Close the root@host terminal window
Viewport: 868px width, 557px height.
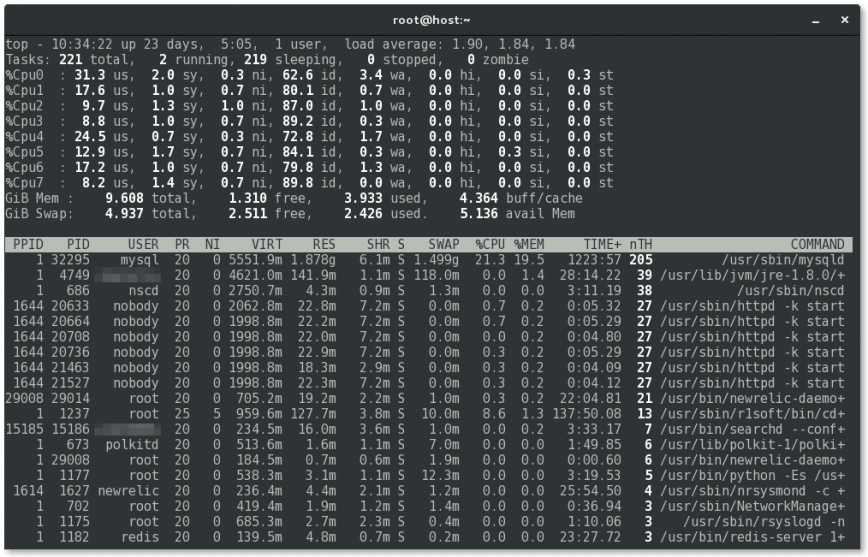[x=845, y=20]
